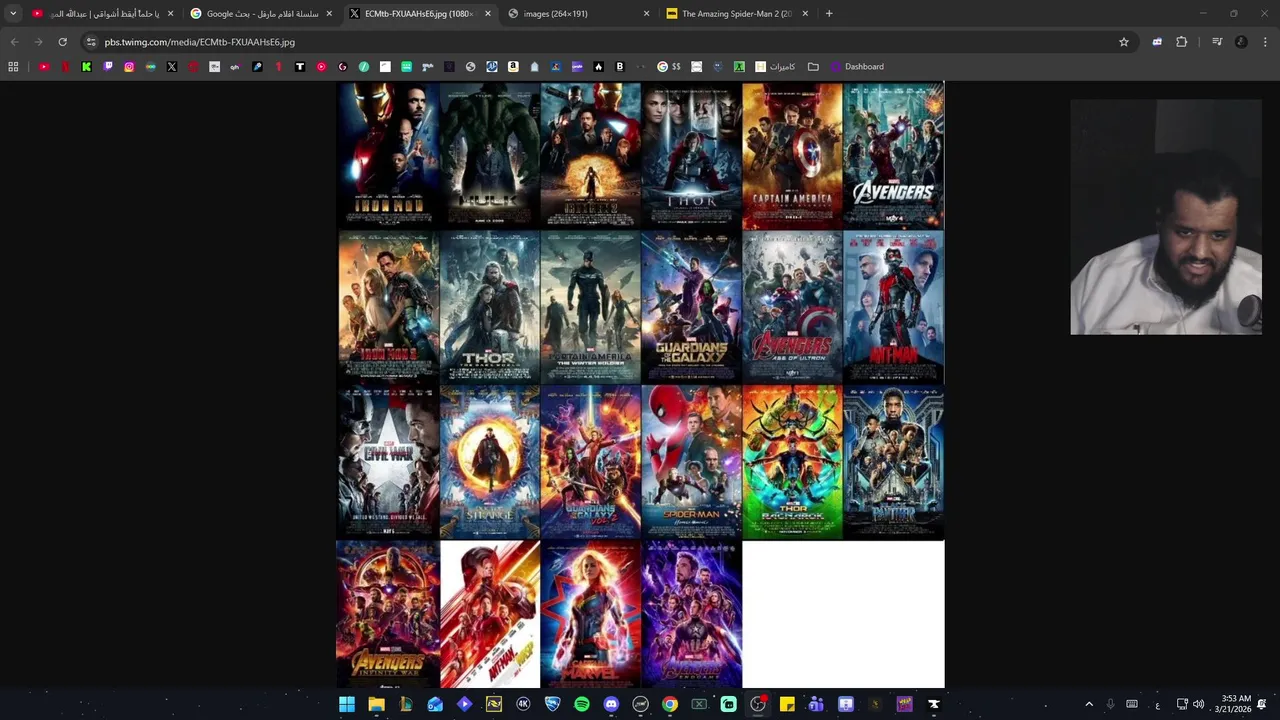The height and width of the screenshot is (720, 1280).
Task: Open the X bookmark icon in bookmarks bar
Action: click(x=172, y=67)
